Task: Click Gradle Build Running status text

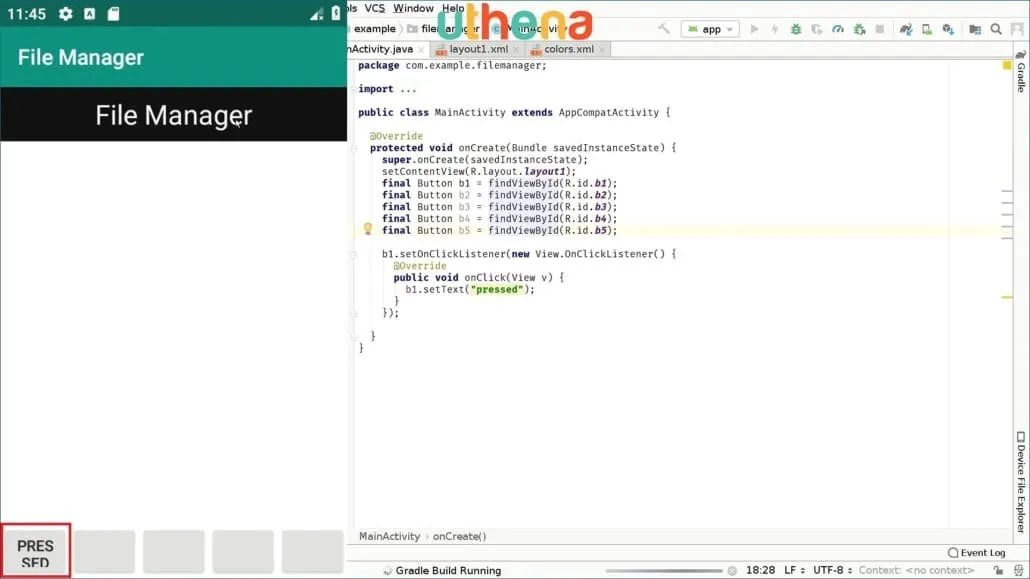Action: 448,570
